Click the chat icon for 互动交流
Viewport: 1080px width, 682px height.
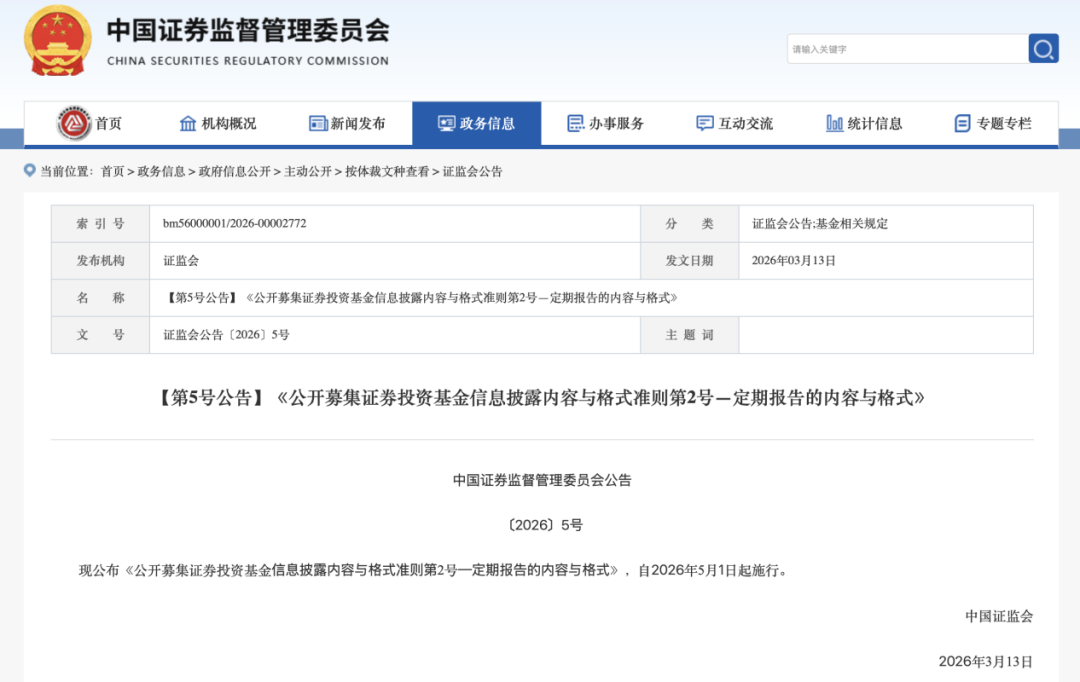pyautogui.click(x=705, y=124)
